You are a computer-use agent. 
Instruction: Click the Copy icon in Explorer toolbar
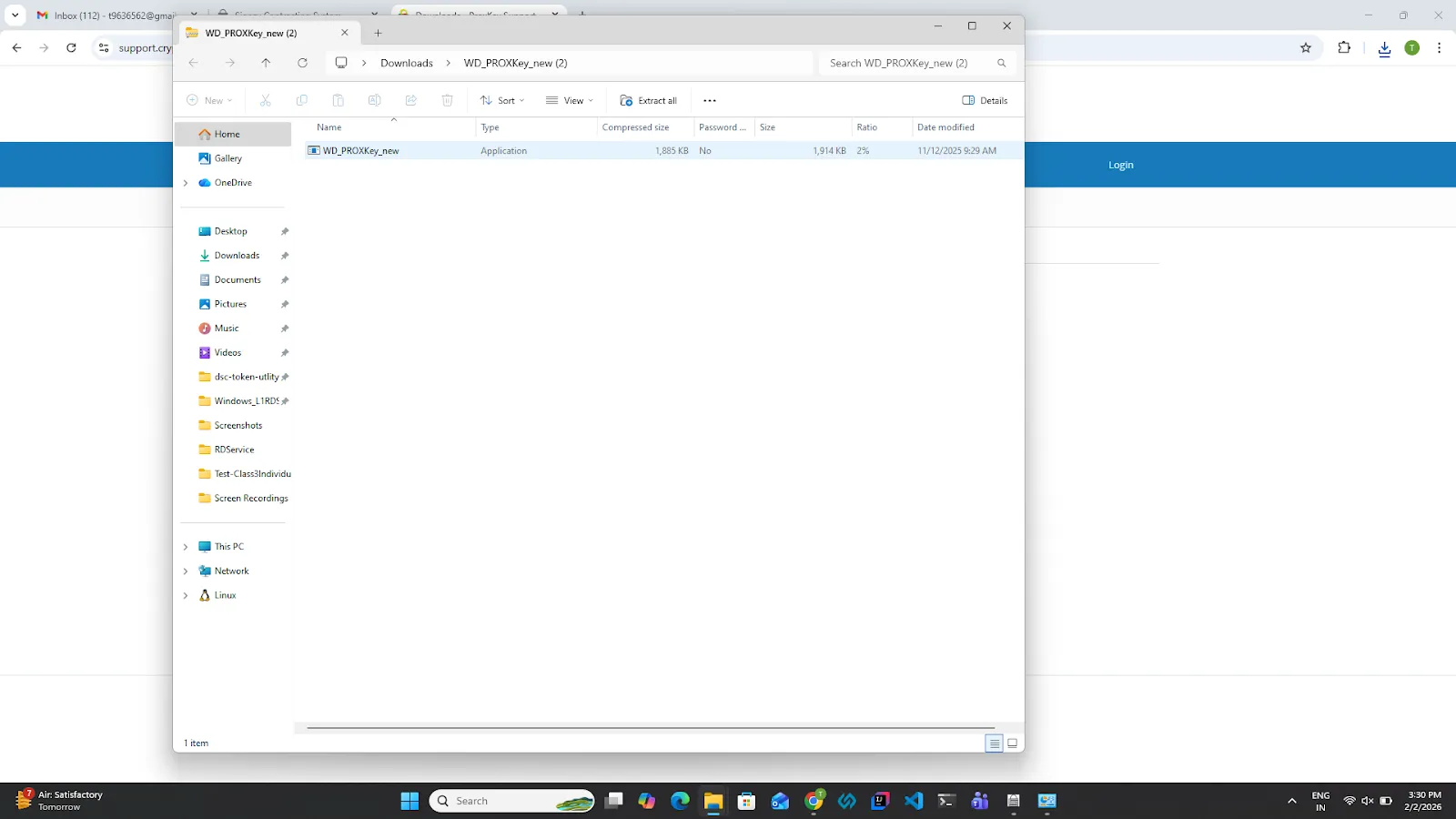point(301,100)
